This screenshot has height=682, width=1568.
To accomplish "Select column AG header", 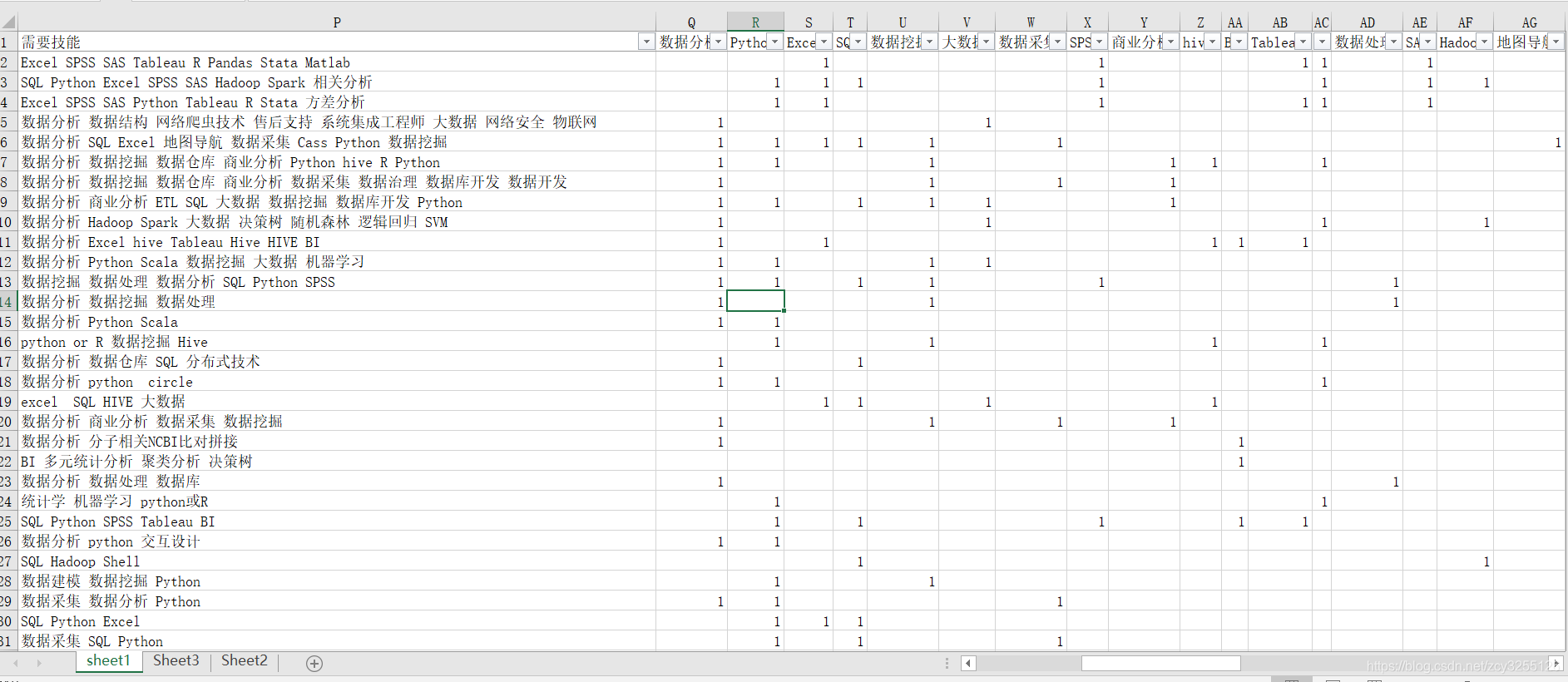I will click(1530, 22).
